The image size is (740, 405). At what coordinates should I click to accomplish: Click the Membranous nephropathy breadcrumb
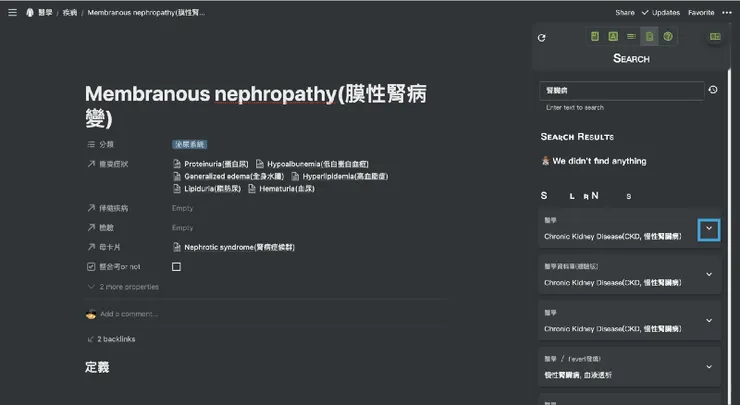[146, 13]
